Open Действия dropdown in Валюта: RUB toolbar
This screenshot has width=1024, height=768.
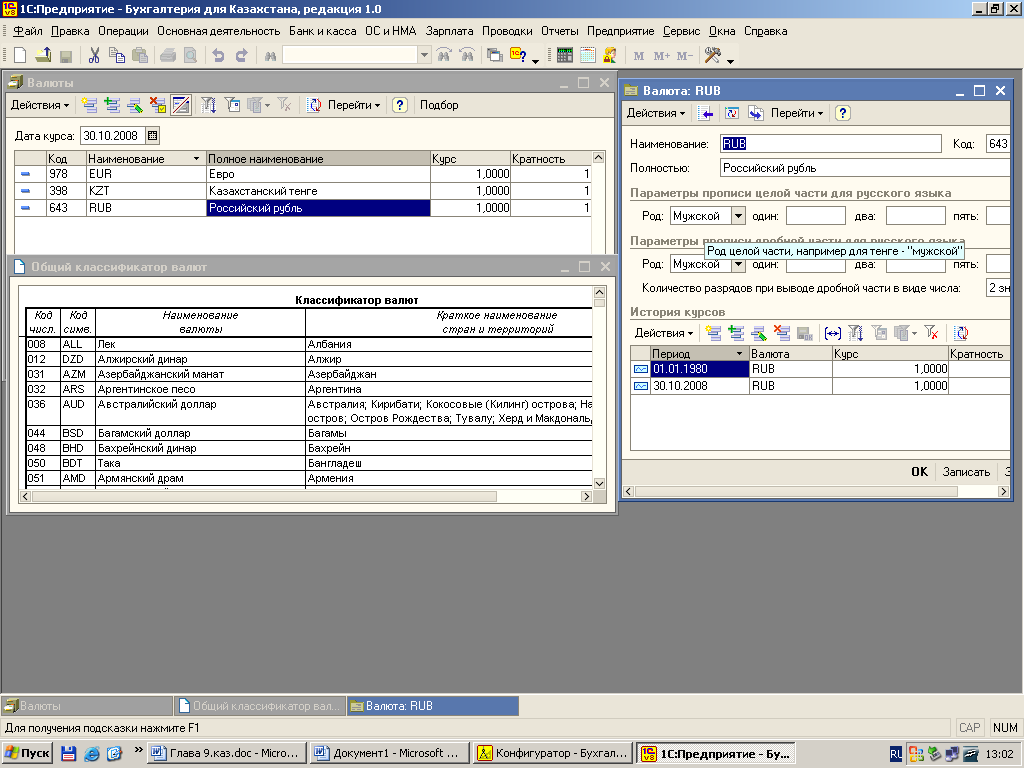click(x=656, y=113)
